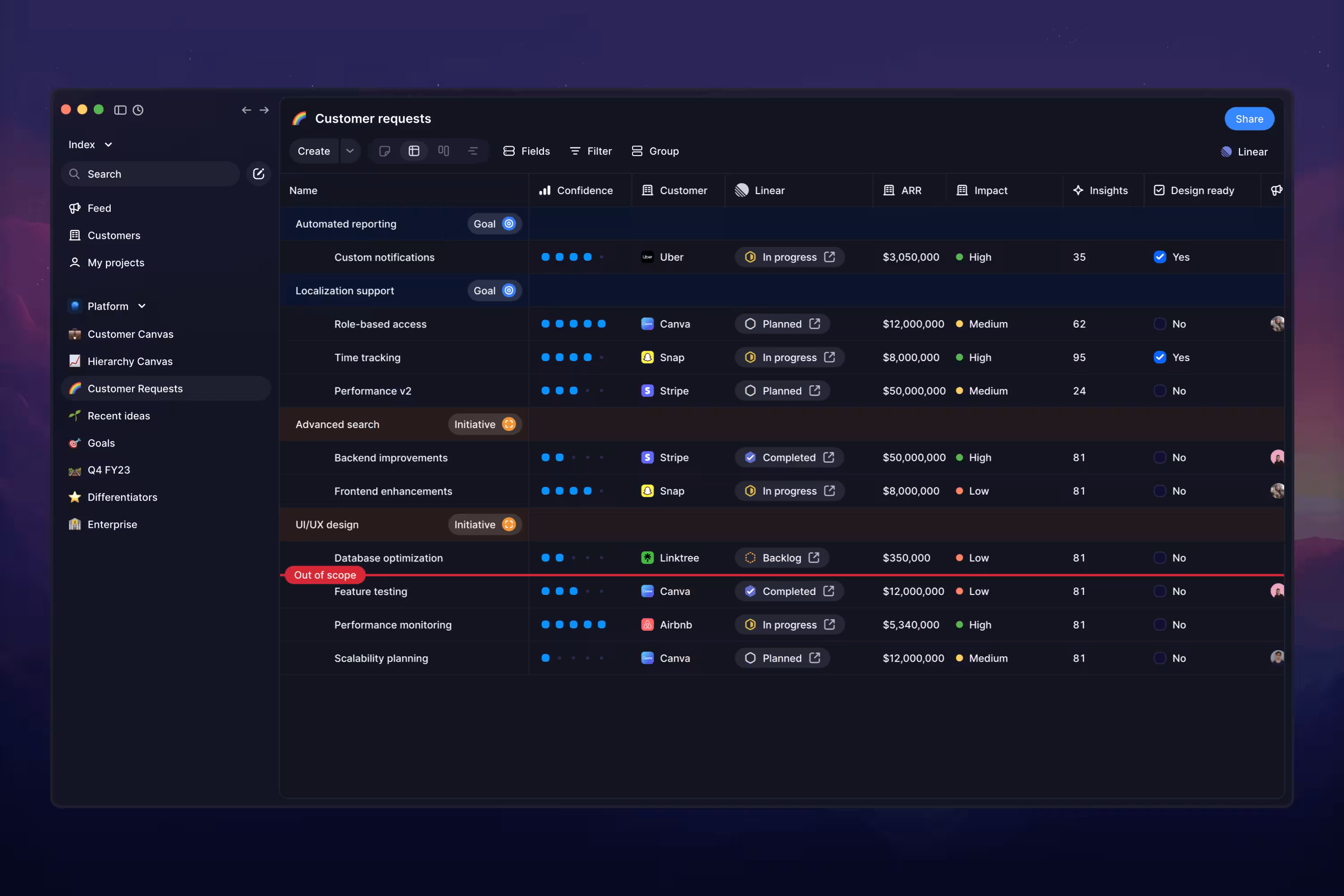Select the table view icon
The height and width of the screenshot is (896, 1344).
(x=414, y=151)
